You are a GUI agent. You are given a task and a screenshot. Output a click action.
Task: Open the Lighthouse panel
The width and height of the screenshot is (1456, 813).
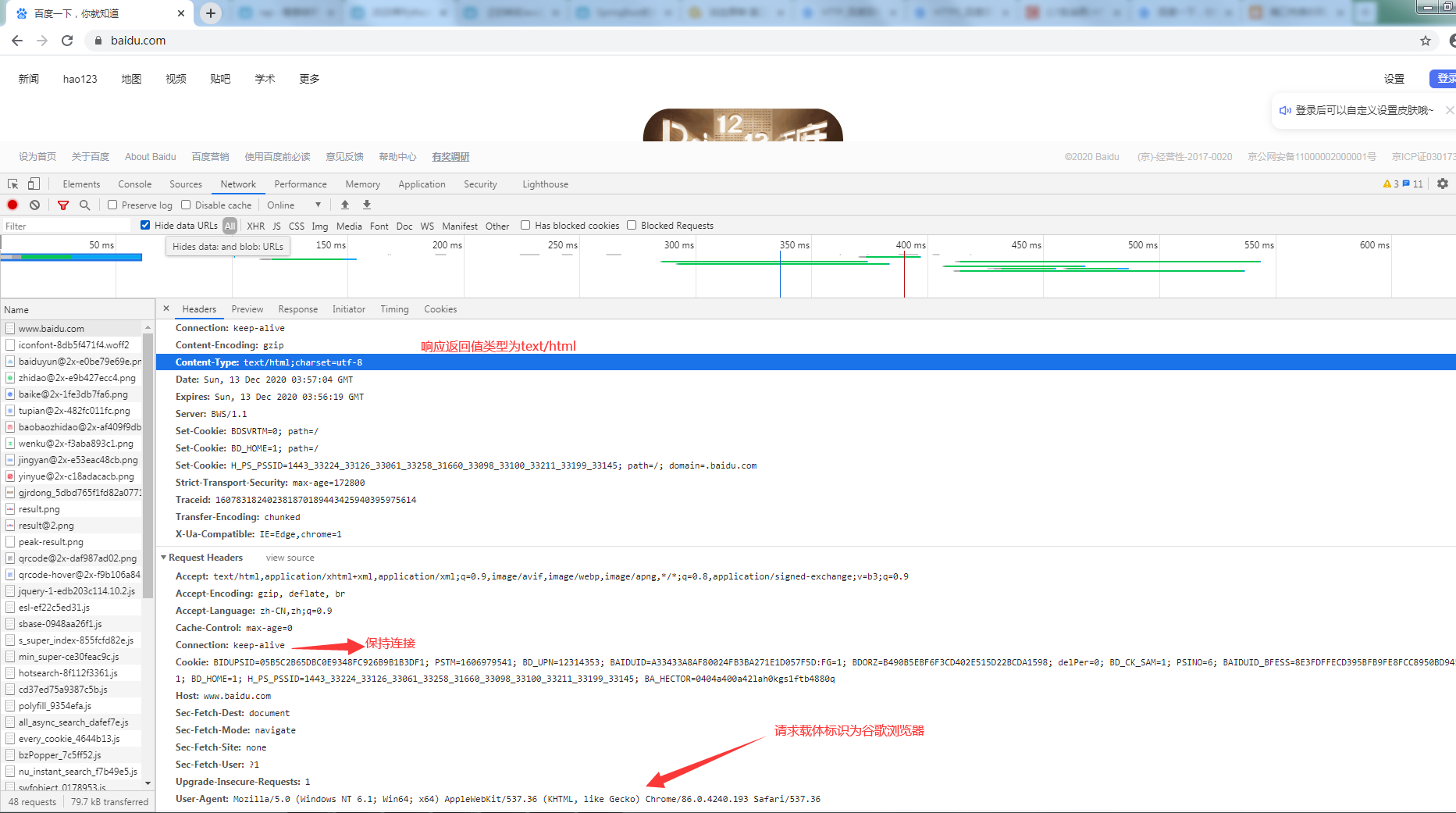point(546,184)
